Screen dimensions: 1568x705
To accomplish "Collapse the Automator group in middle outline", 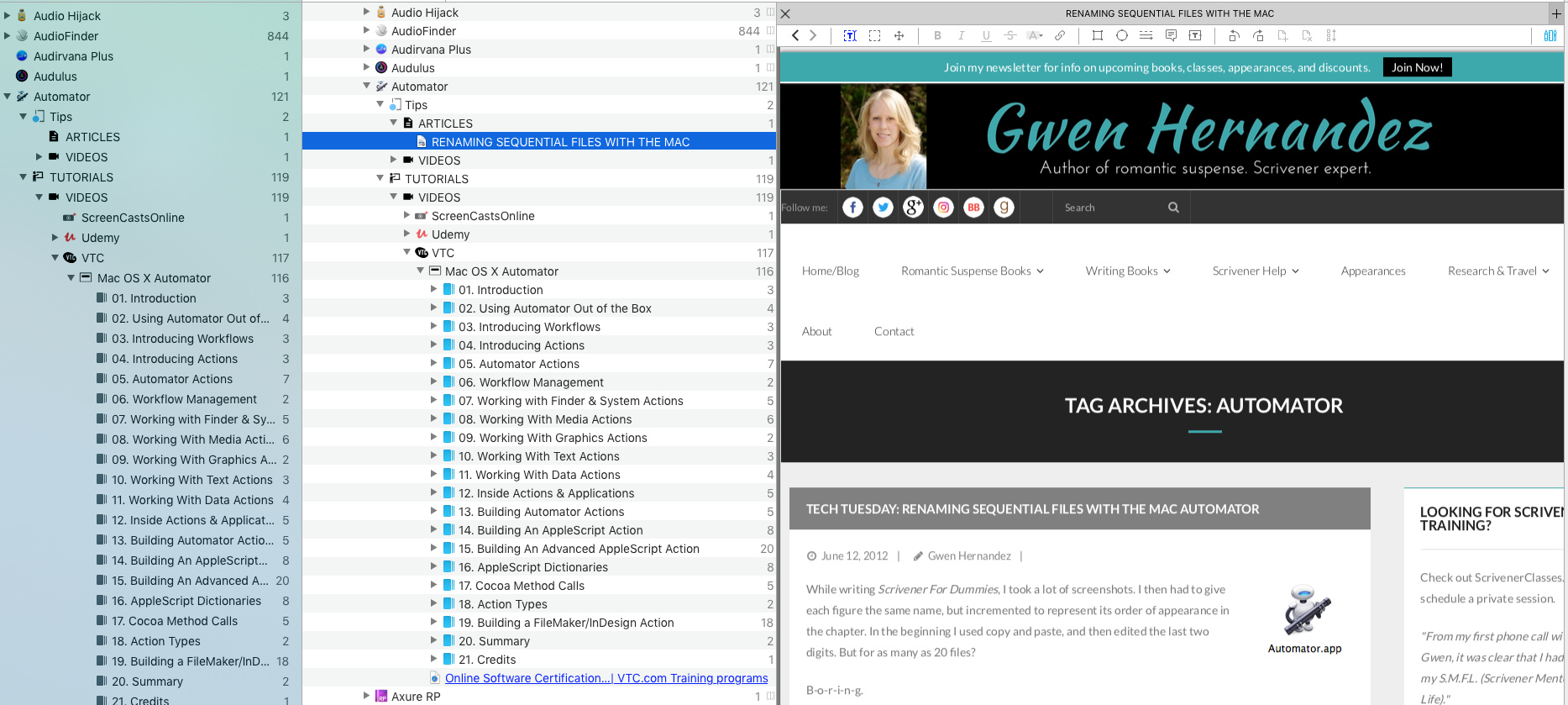I will (x=366, y=86).
